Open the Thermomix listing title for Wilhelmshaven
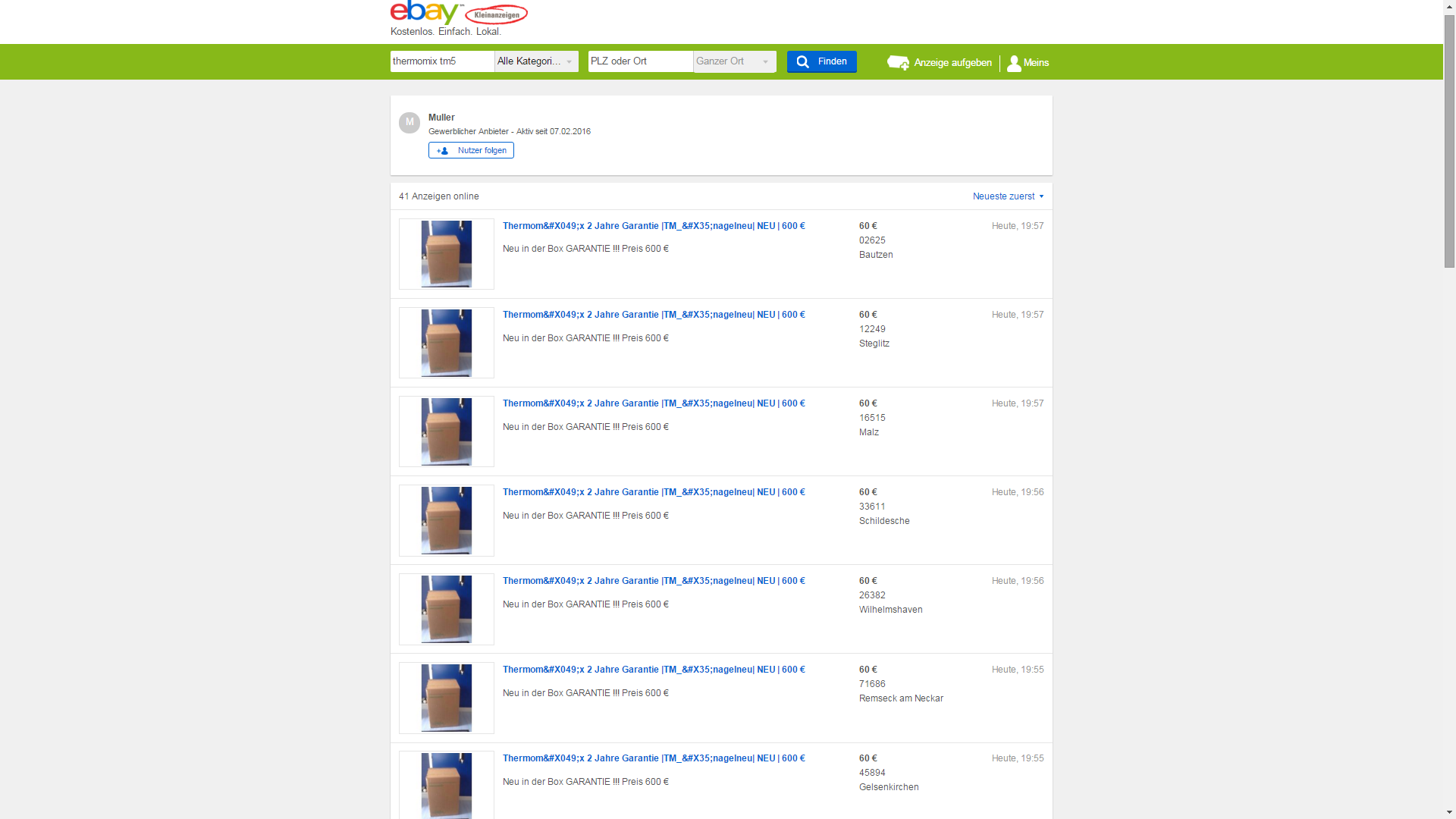Screen dimensions: 1456x819 [654, 581]
